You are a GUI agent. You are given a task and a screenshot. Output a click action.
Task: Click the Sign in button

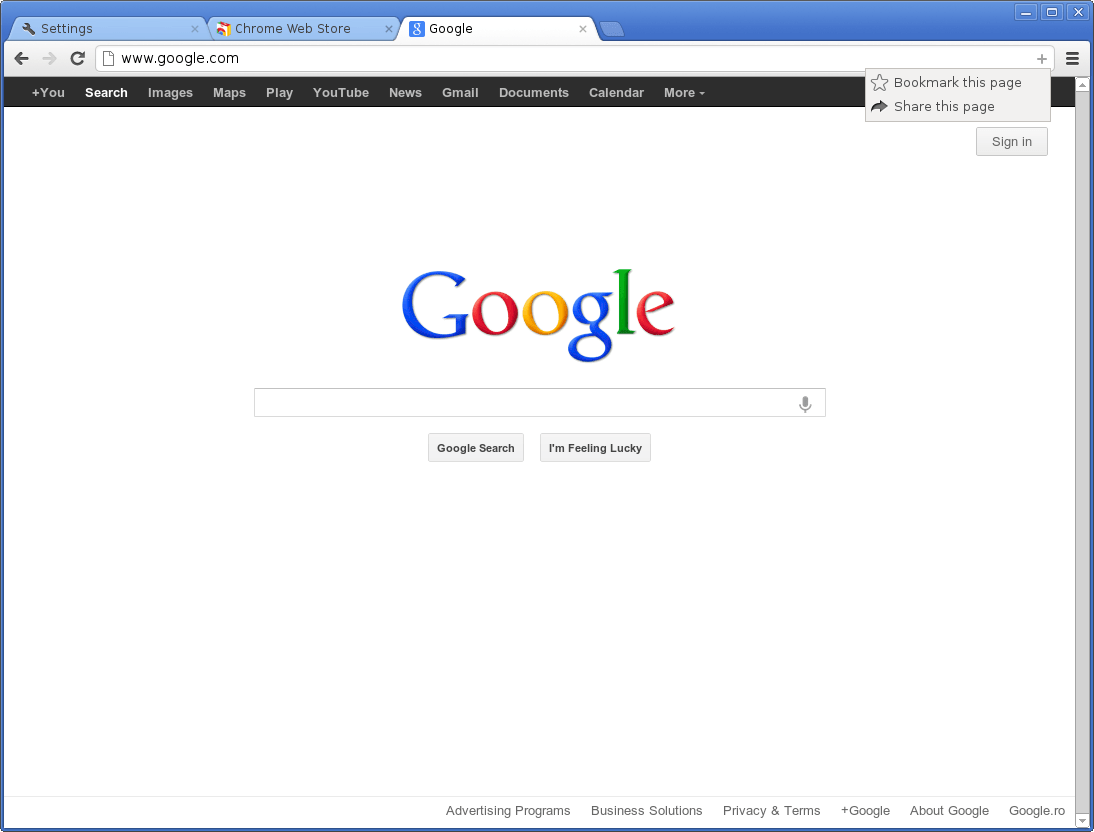coord(1012,142)
